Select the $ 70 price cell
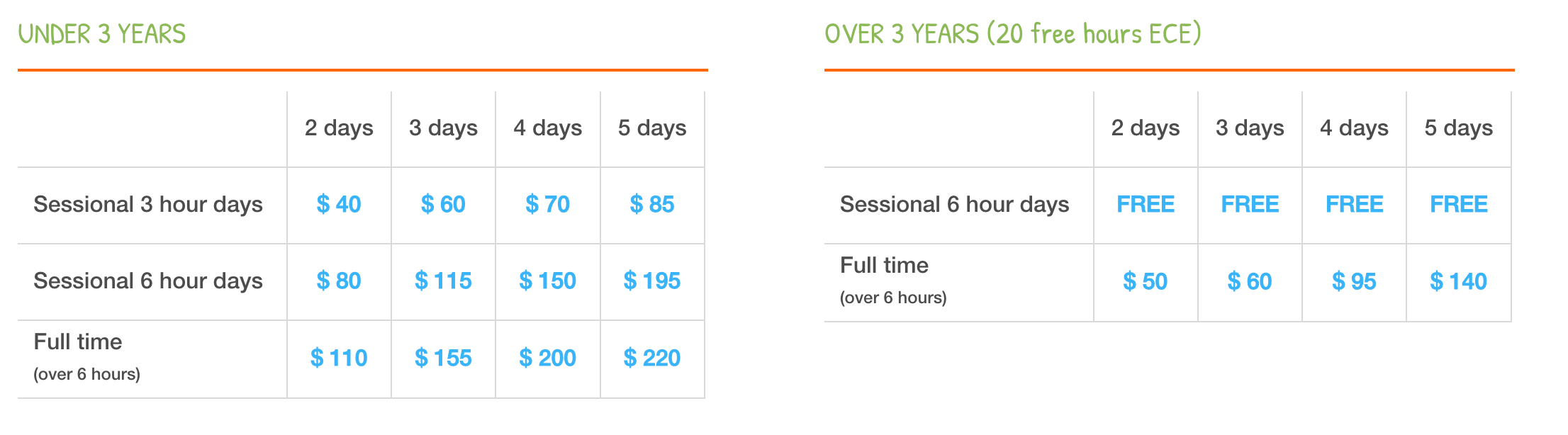 (548, 205)
